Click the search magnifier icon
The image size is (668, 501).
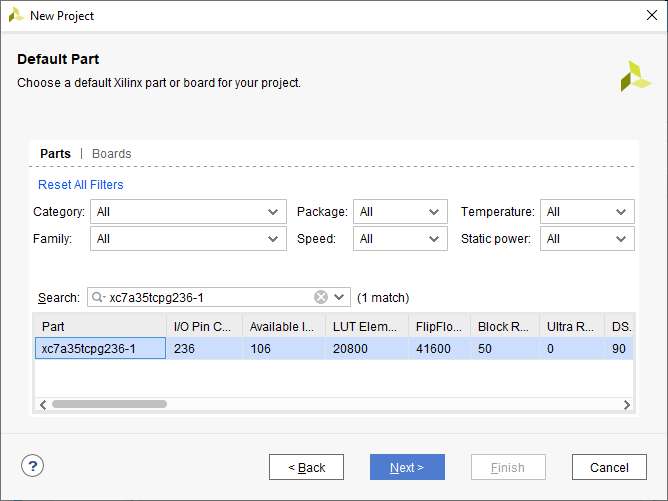(98, 297)
